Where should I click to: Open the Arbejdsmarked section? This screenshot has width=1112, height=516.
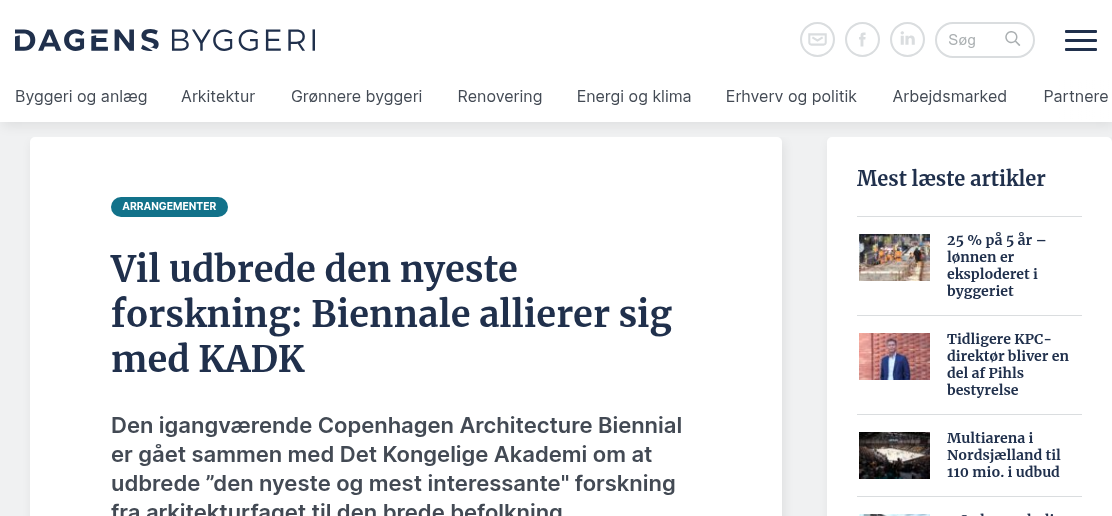(x=949, y=96)
